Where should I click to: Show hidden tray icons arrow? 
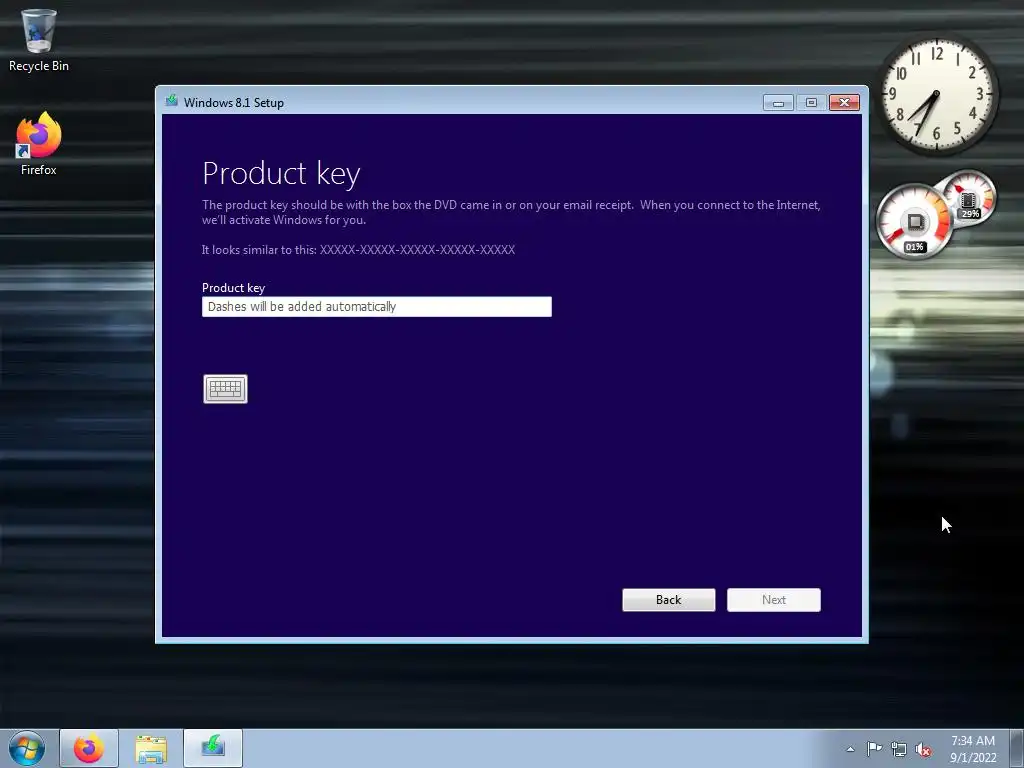(850, 749)
